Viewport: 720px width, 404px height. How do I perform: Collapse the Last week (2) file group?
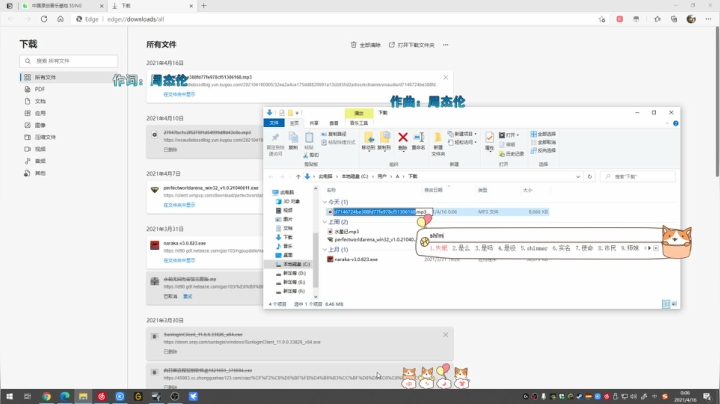[325, 222]
